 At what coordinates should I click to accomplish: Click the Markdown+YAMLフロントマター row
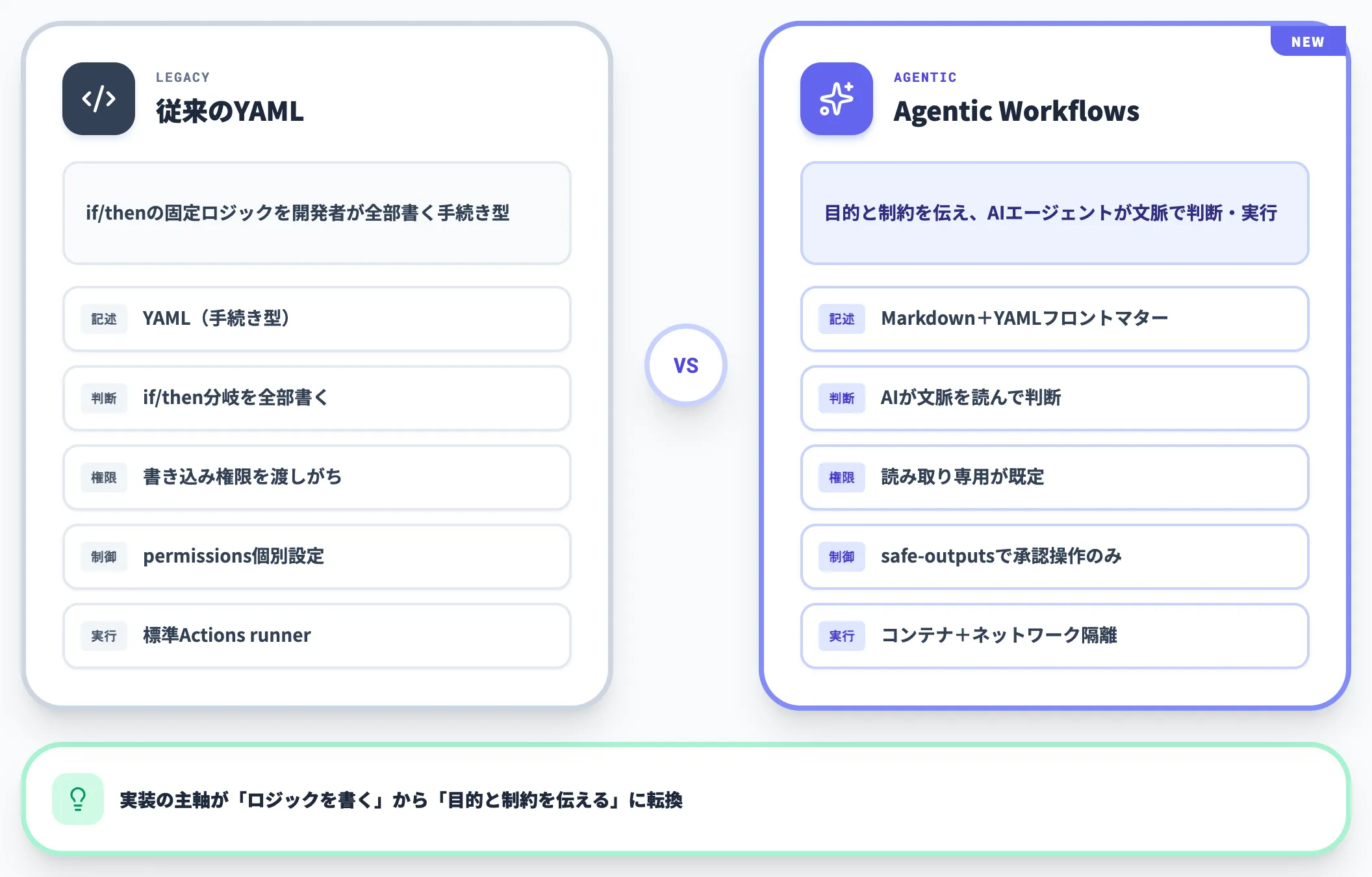click(x=1055, y=319)
